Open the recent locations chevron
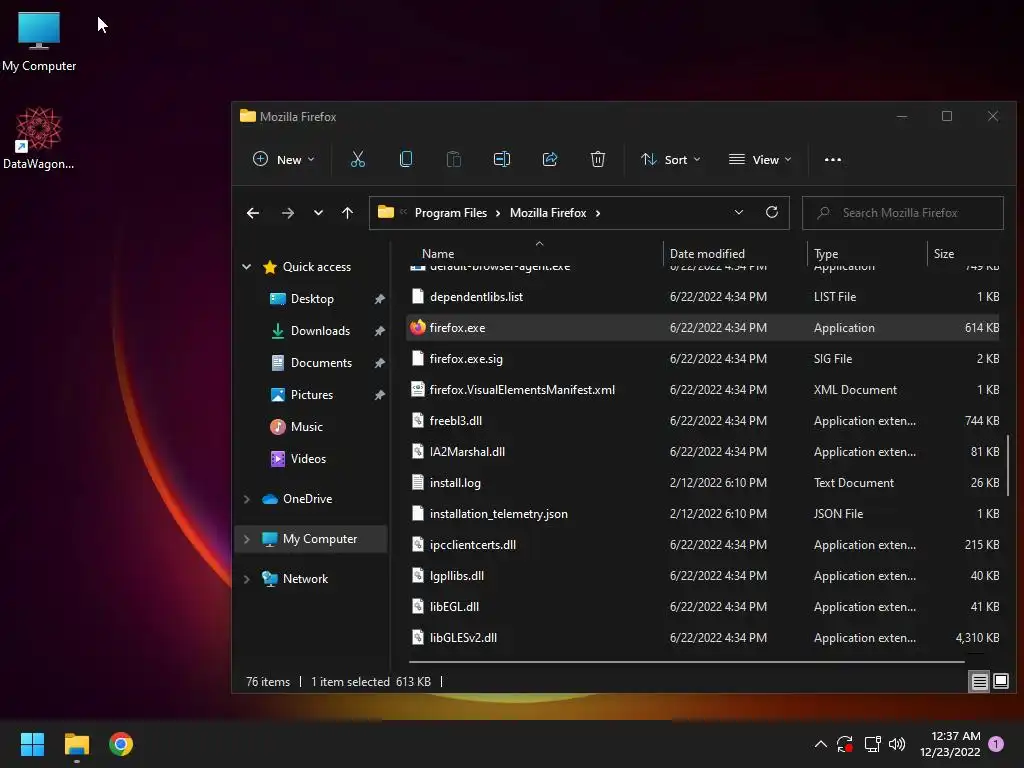This screenshot has height=768, width=1024. 318,213
